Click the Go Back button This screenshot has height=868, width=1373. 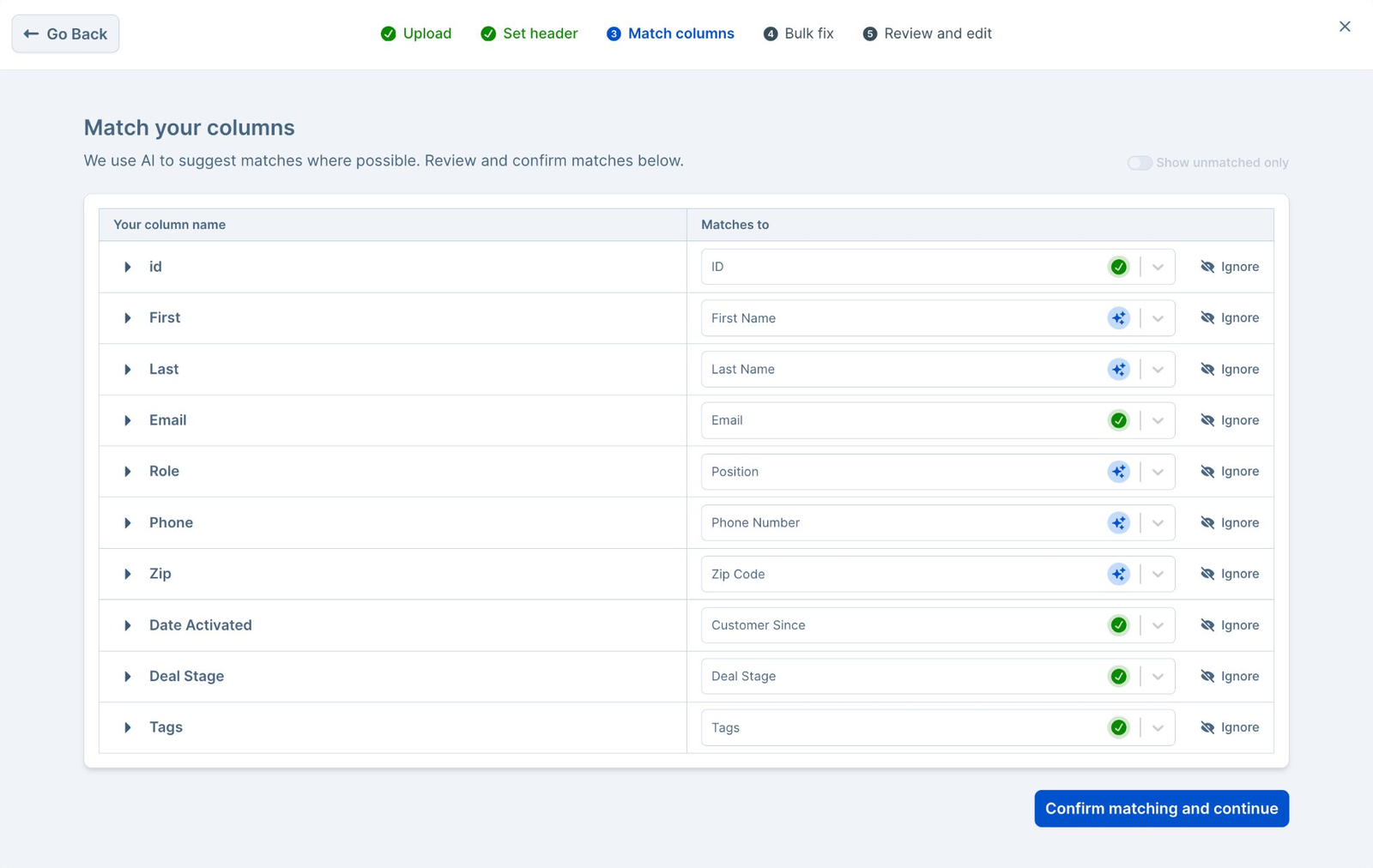pyautogui.click(x=65, y=33)
